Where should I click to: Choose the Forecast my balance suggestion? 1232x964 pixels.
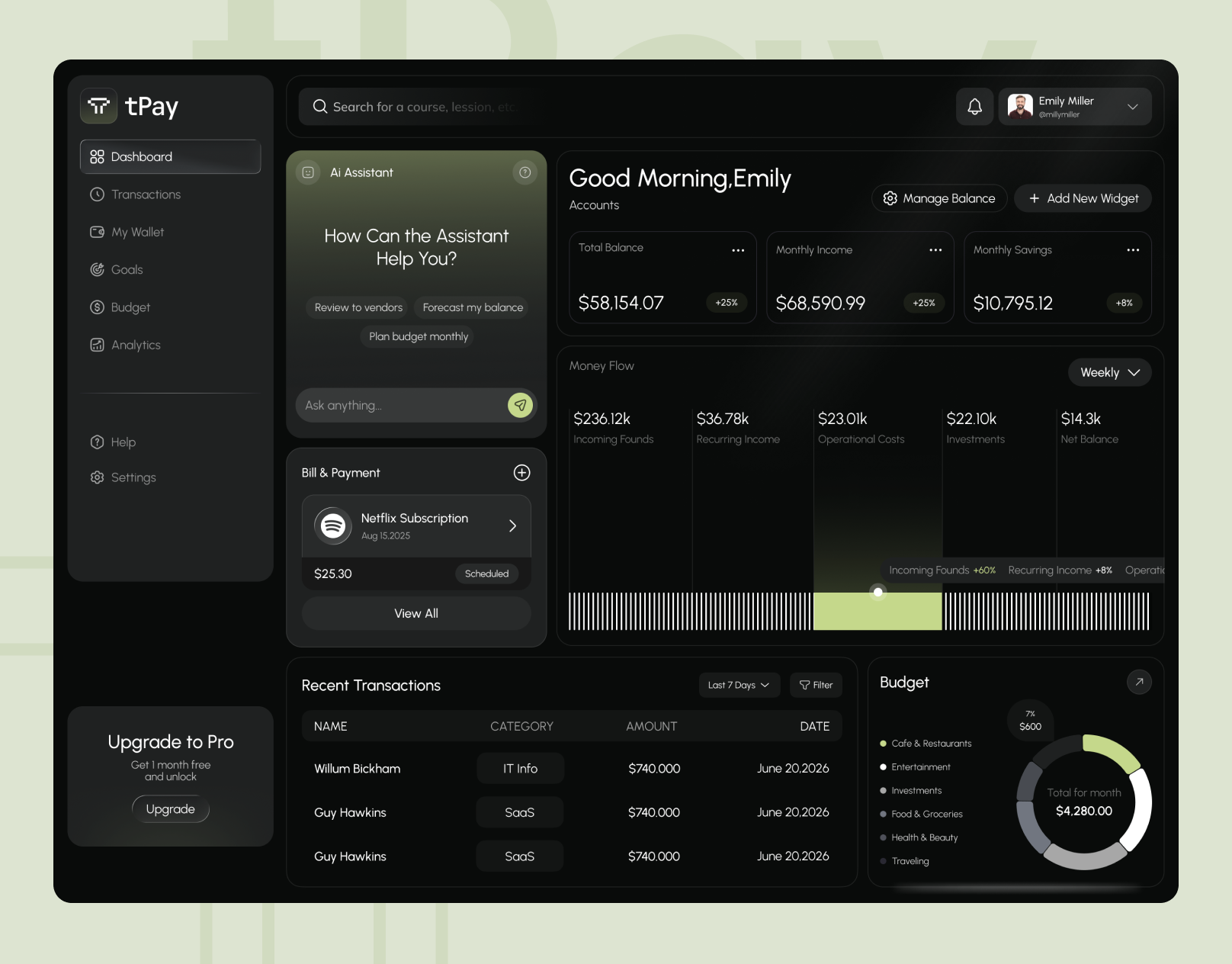473,307
